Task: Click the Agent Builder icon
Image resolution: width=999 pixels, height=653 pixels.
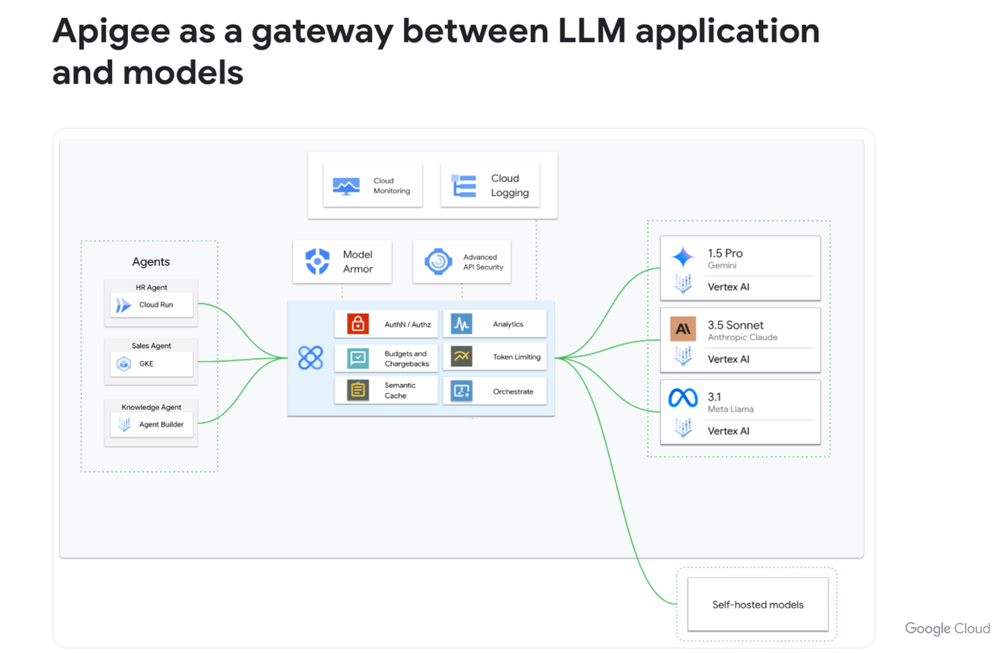Action: pyautogui.click(x=124, y=424)
